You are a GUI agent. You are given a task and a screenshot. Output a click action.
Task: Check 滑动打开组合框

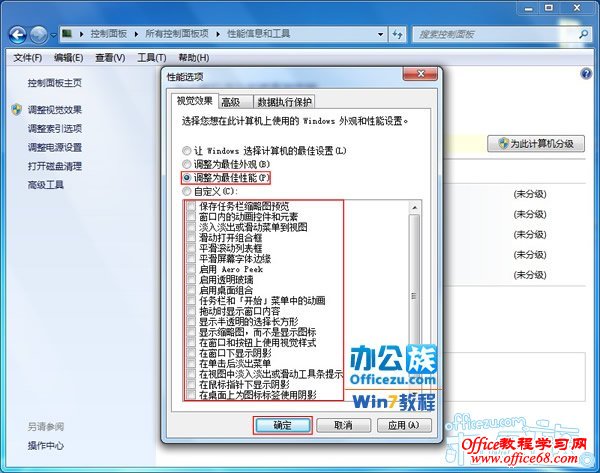point(191,238)
